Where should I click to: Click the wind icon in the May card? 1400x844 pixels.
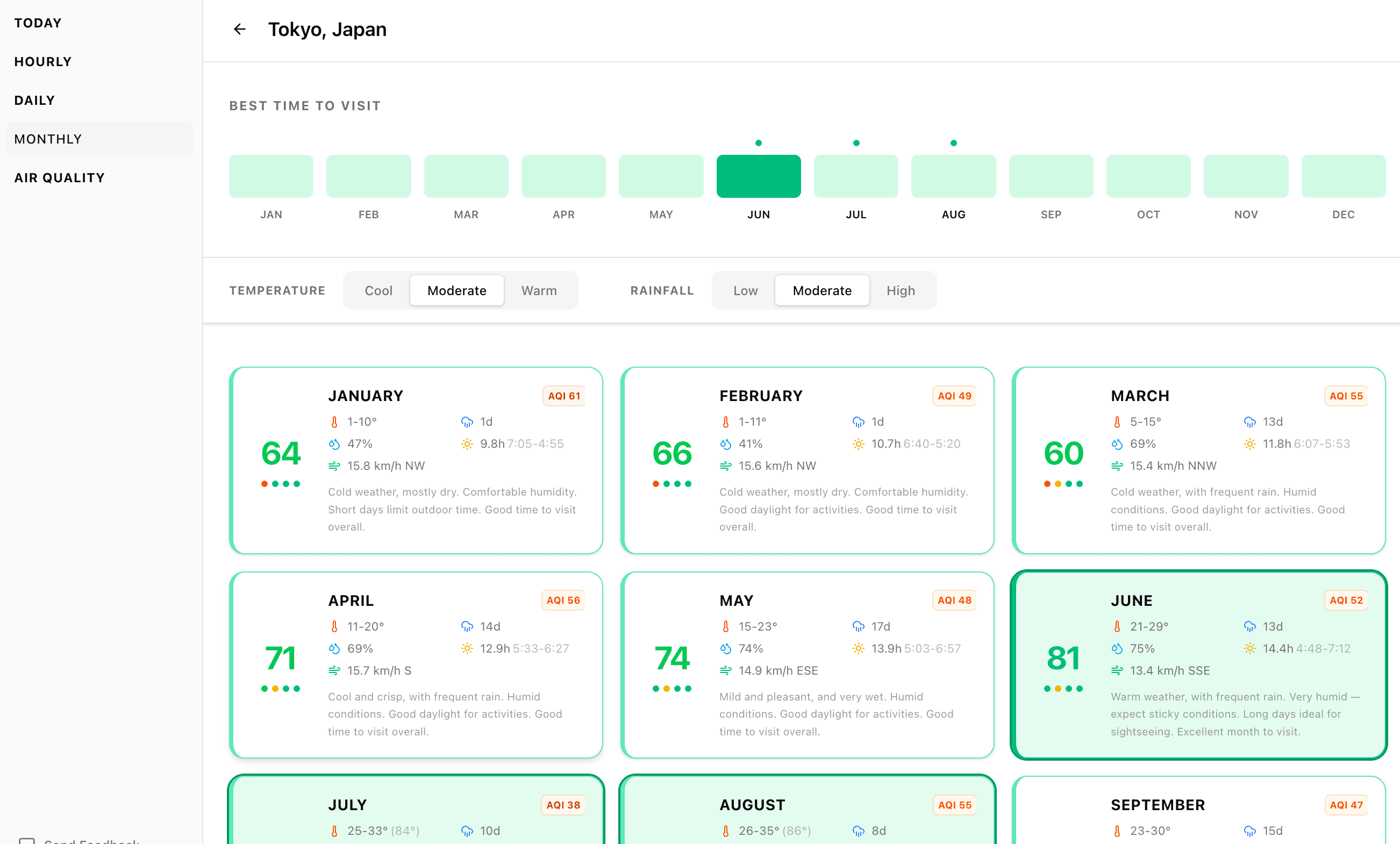(726, 671)
